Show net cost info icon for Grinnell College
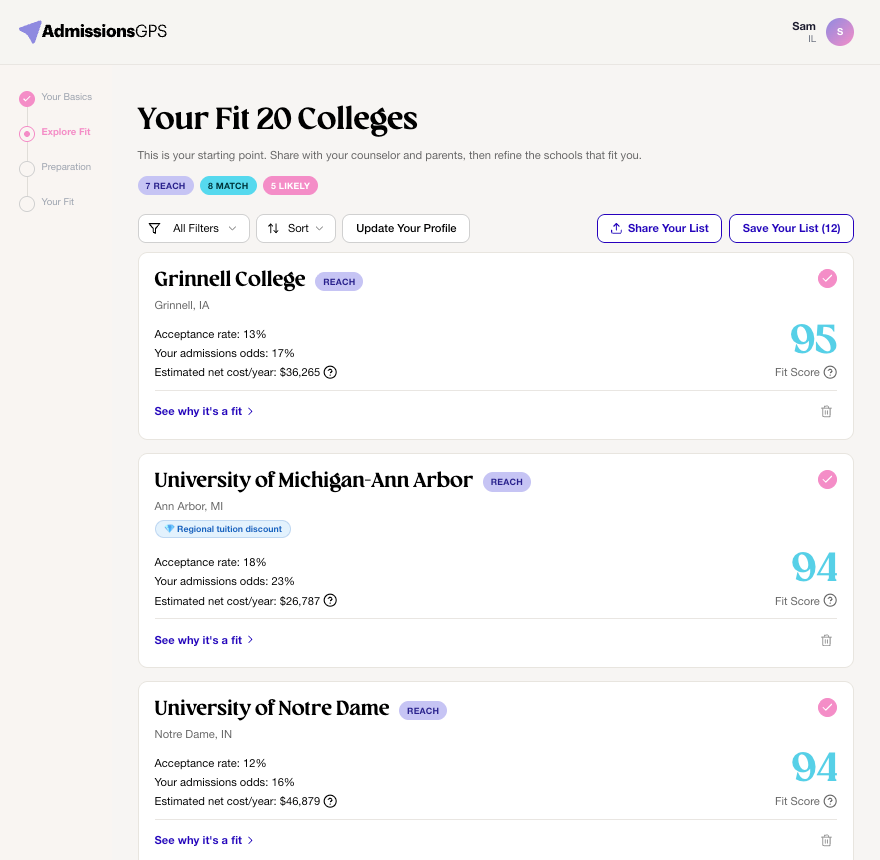 pos(331,372)
